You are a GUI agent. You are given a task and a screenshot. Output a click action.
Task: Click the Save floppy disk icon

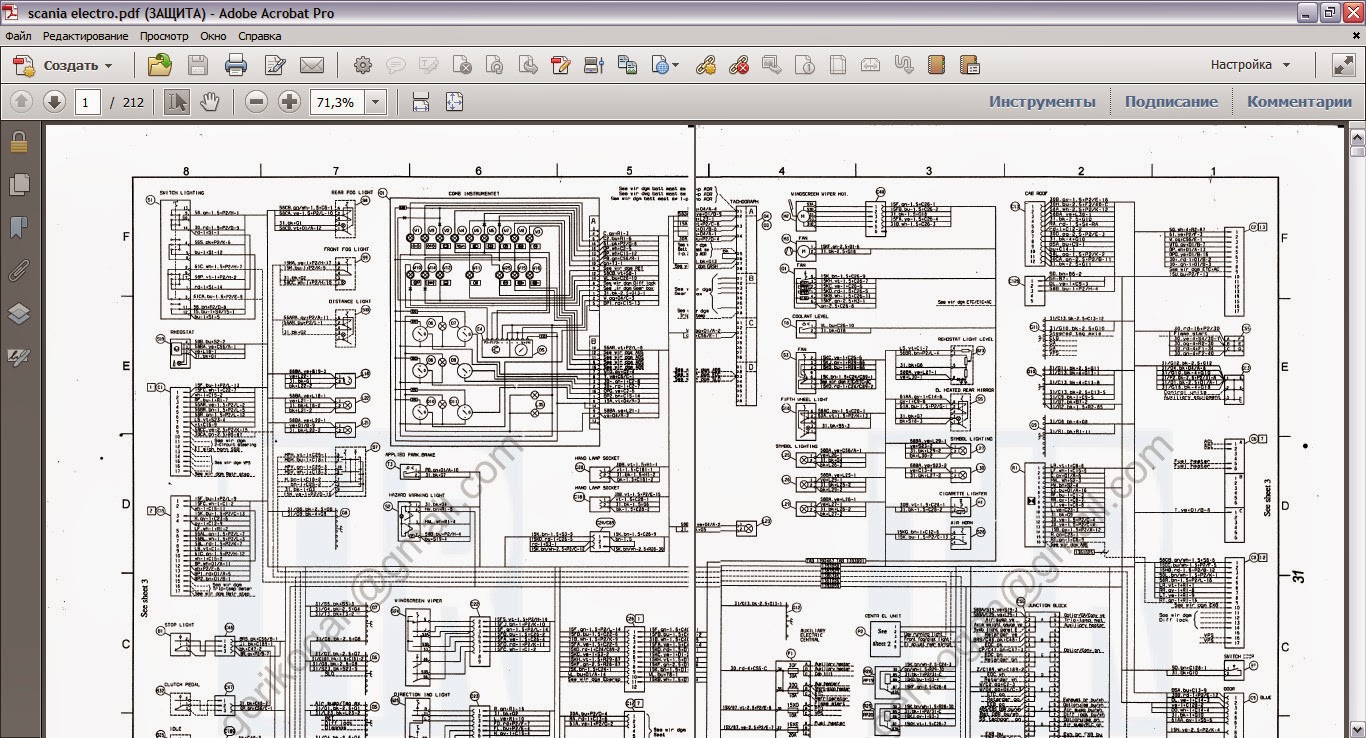pyautogui.click(x=197, y=65)
